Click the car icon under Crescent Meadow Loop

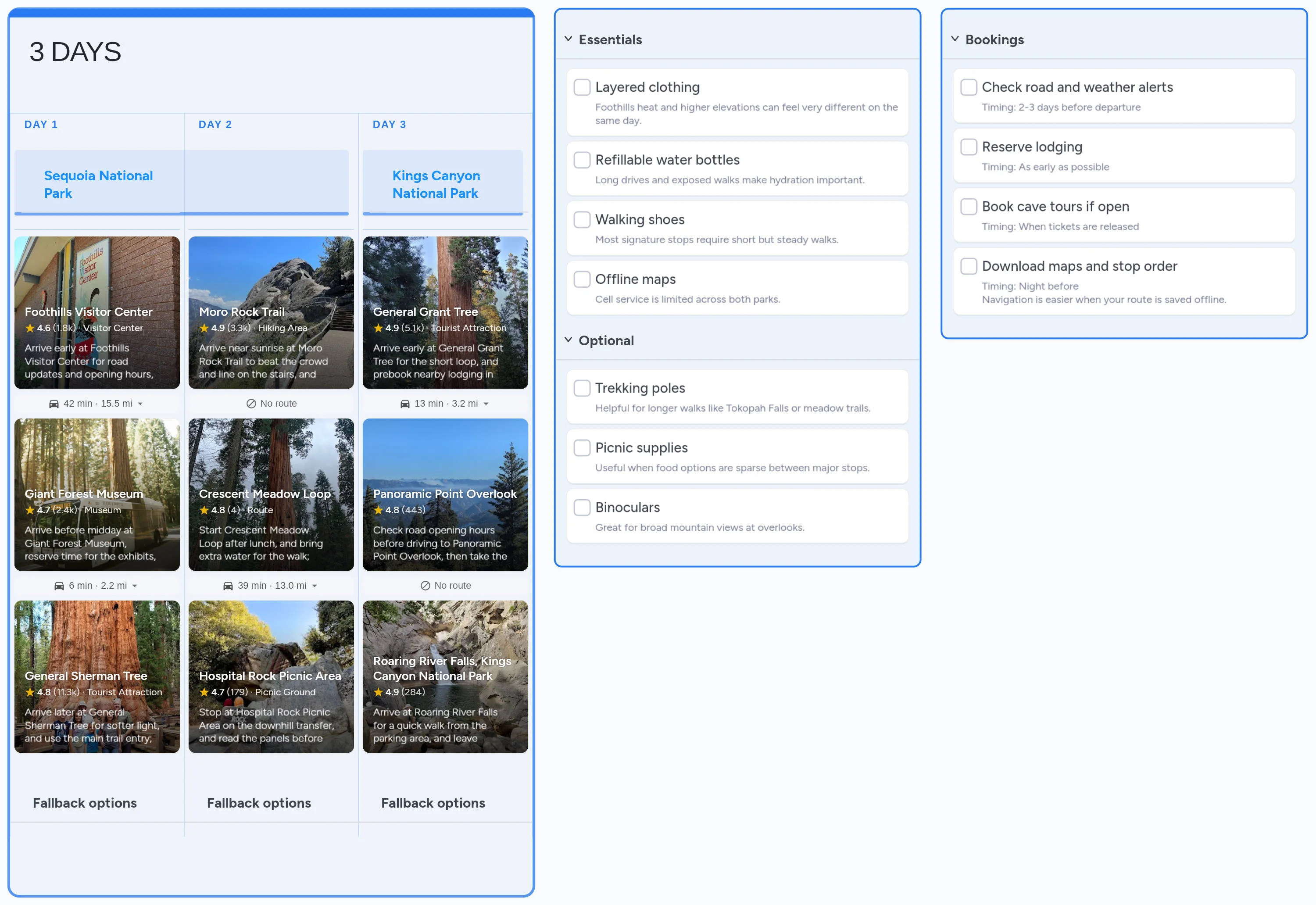(228, 585)
